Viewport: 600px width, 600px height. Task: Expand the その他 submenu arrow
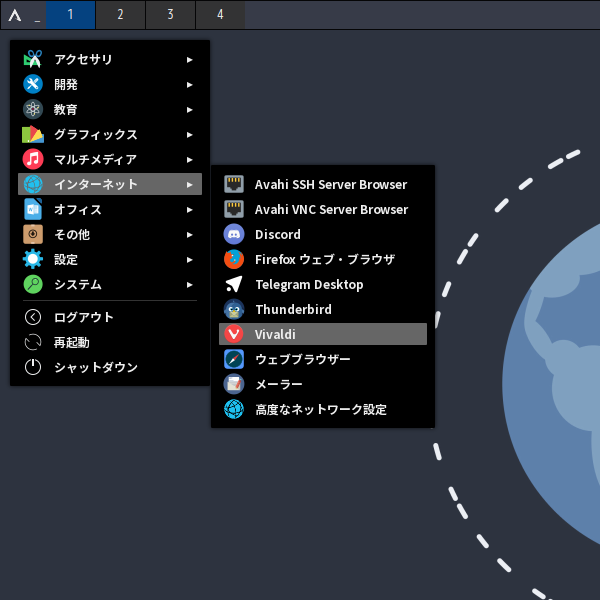point(189,235)
